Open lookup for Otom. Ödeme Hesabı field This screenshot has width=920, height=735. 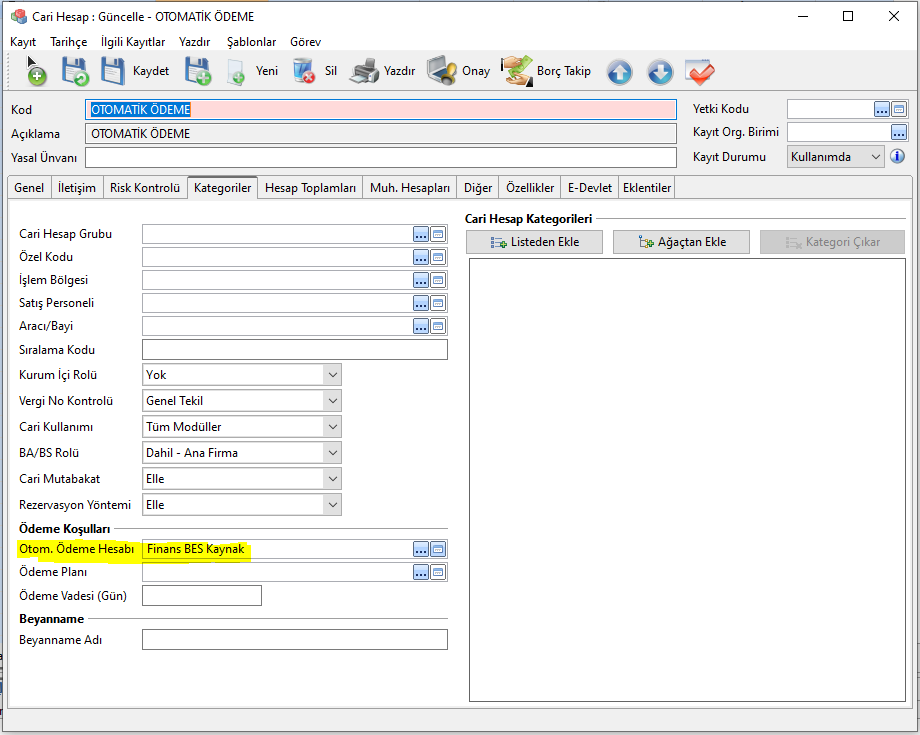tap(421, 549)
